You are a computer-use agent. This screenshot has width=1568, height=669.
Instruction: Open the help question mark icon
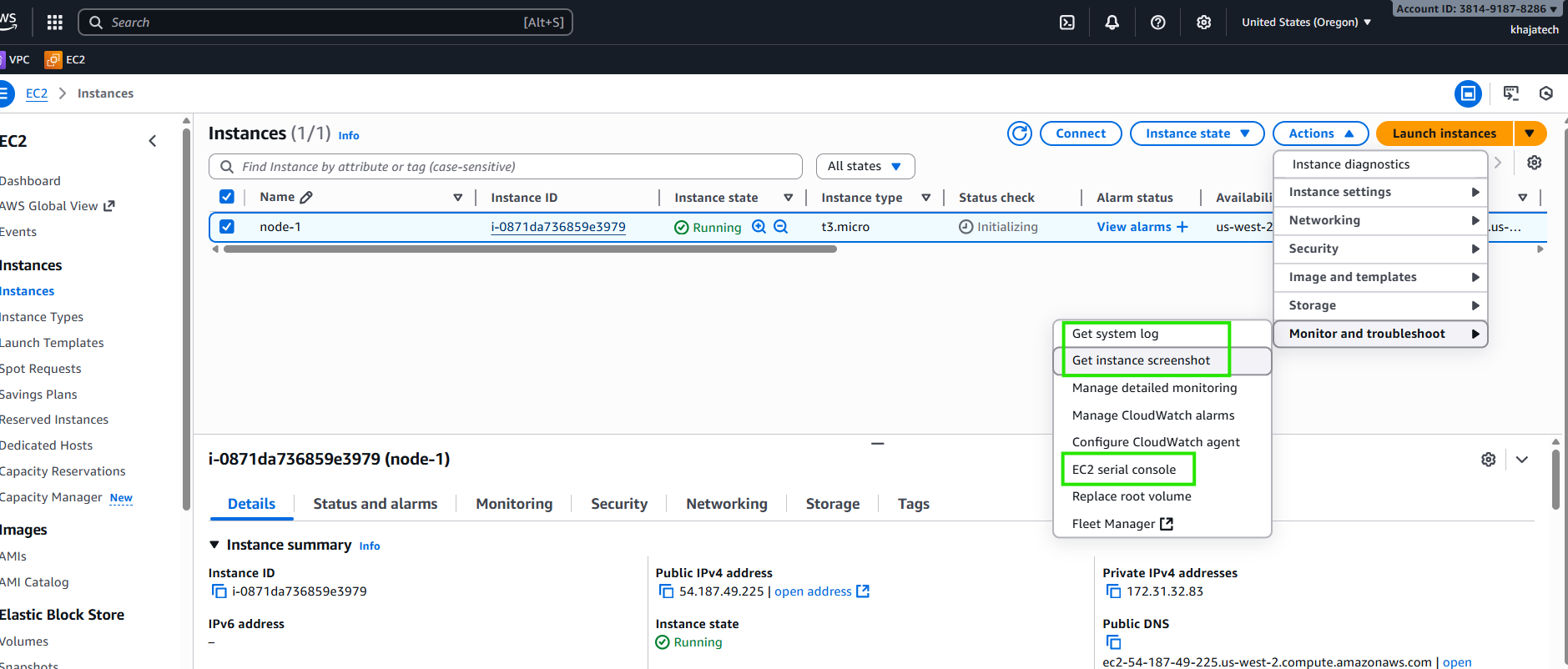1158,23
